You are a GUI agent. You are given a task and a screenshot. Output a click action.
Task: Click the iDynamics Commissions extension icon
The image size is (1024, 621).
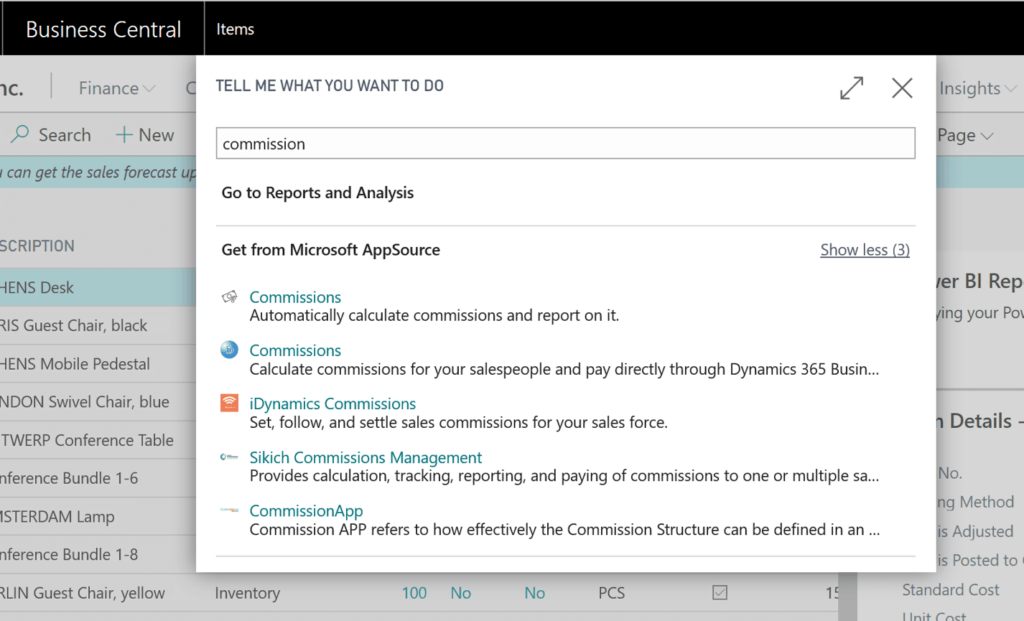(229, 403)
